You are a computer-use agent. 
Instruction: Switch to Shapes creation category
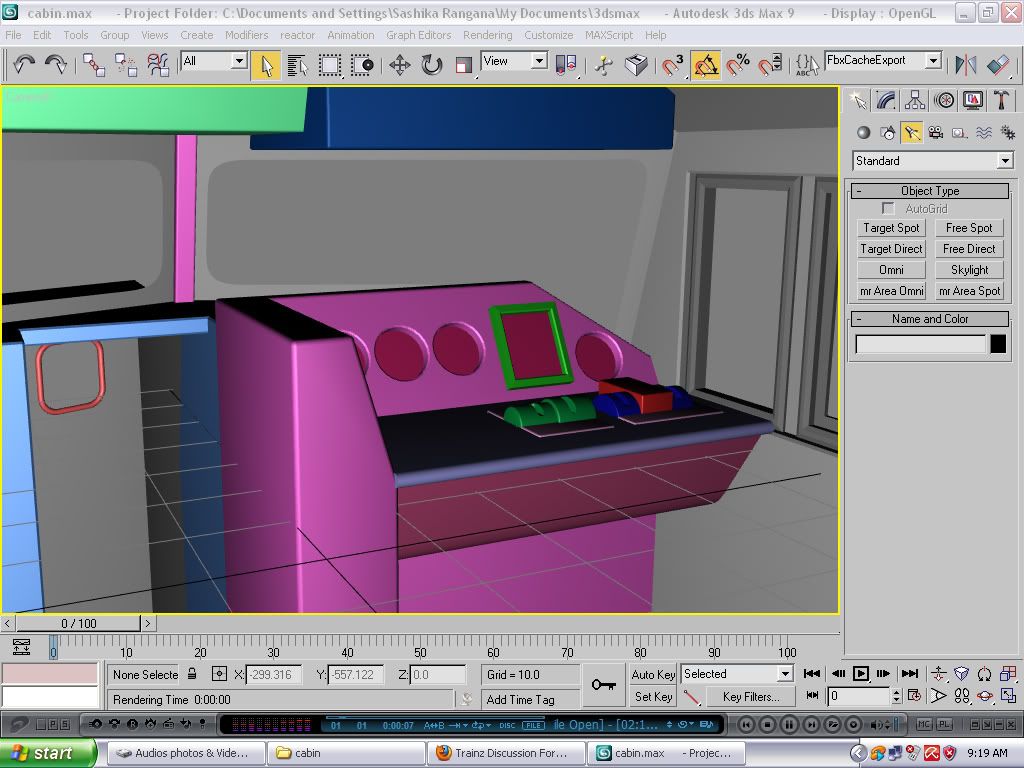point(888,133)
